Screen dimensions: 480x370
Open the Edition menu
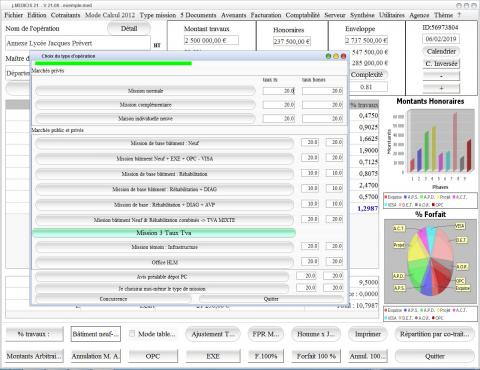pos(37,15)
